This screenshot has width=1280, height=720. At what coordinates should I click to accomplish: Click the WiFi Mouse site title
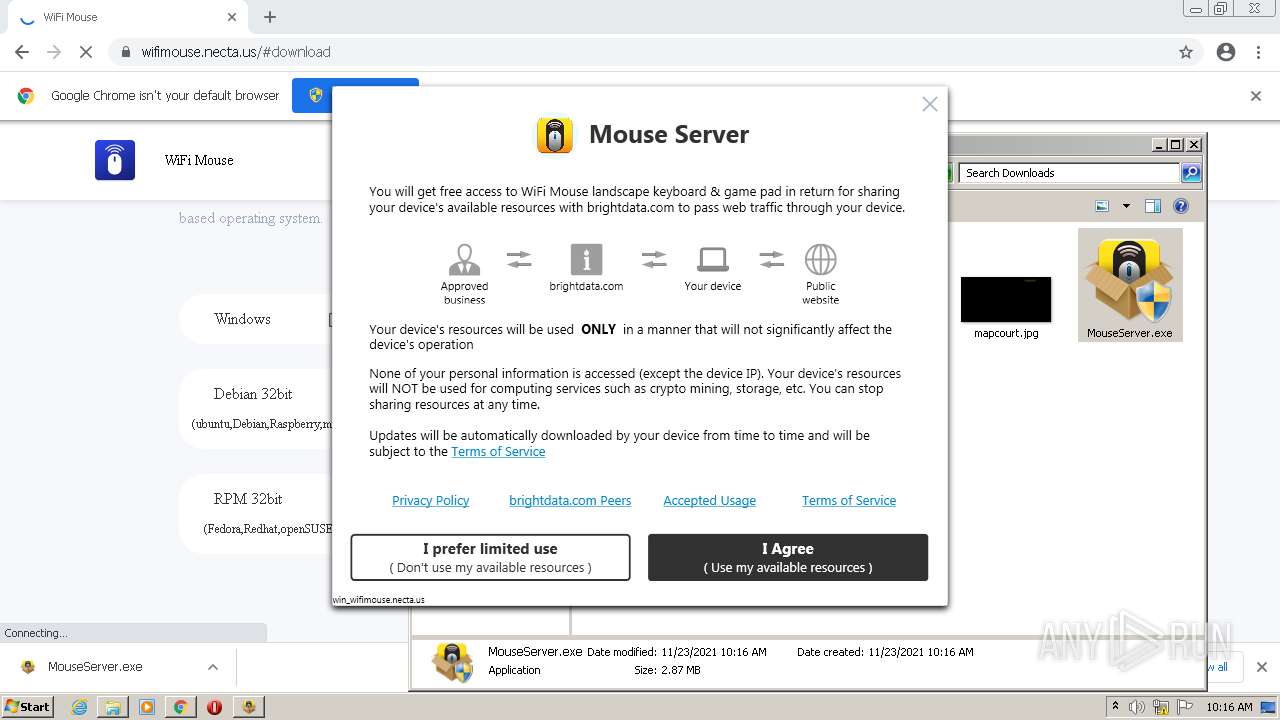199,160
